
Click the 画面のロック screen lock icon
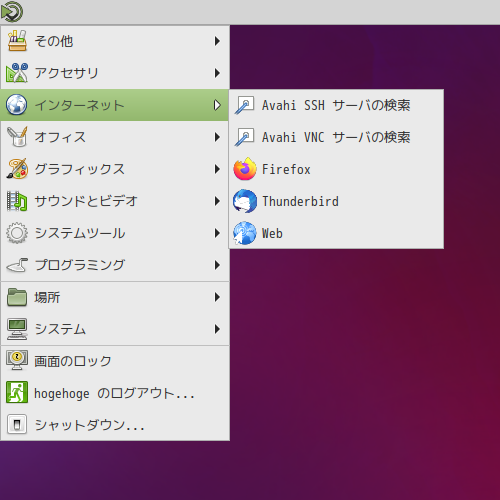coord(17,361)
